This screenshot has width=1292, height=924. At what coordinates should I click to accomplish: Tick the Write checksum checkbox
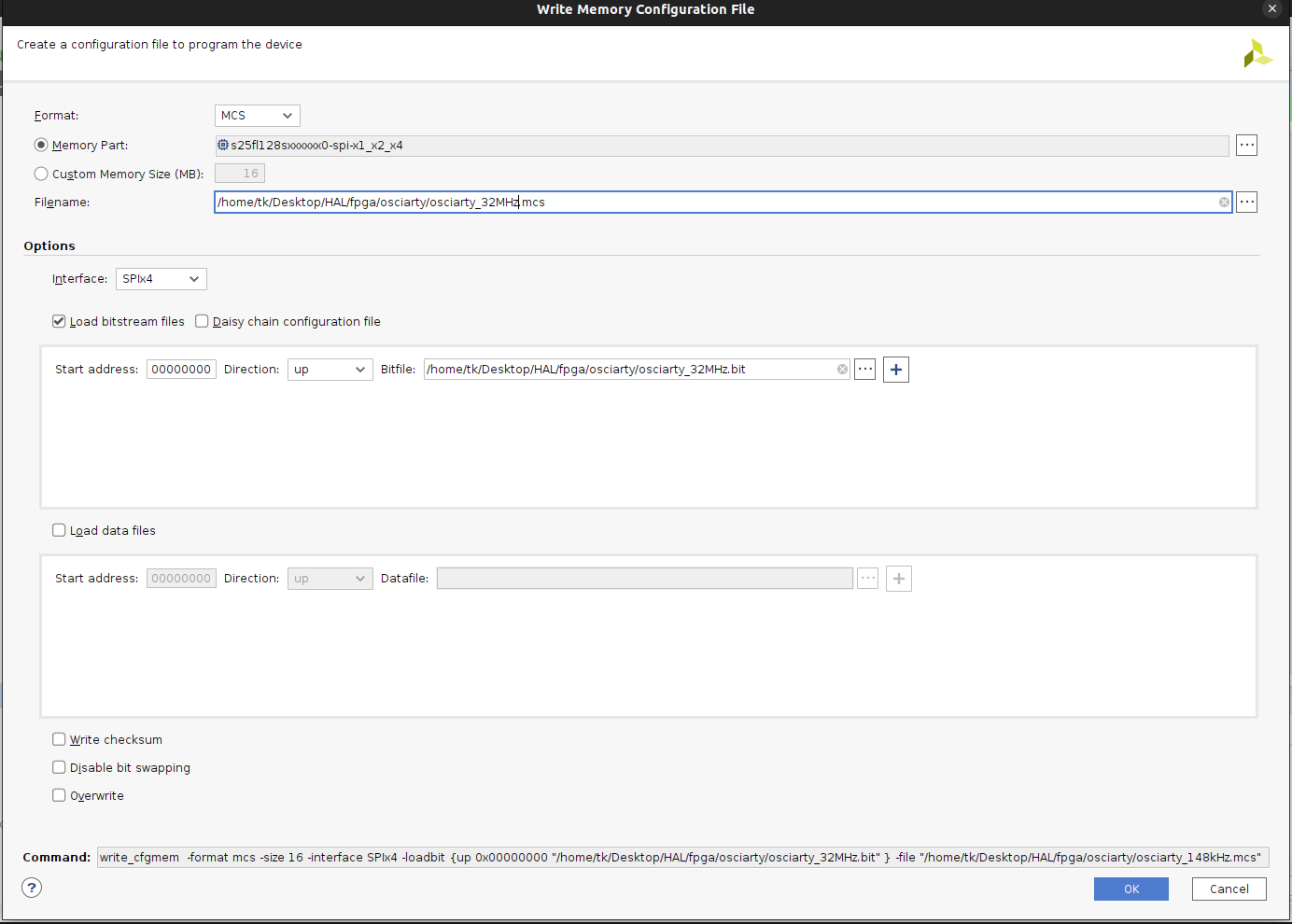coord(59,739)
